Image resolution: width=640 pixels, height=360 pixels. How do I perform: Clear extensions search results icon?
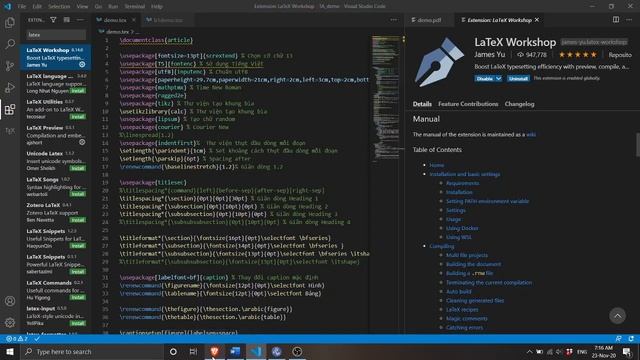(67, 20)
